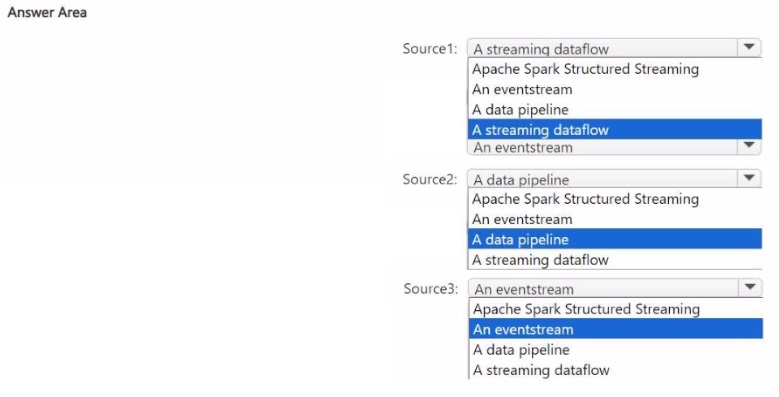This screenshot has height=397, width=779.
Task: Open the Source3 dropdown arrow
Action: click(x=750, y=288)
